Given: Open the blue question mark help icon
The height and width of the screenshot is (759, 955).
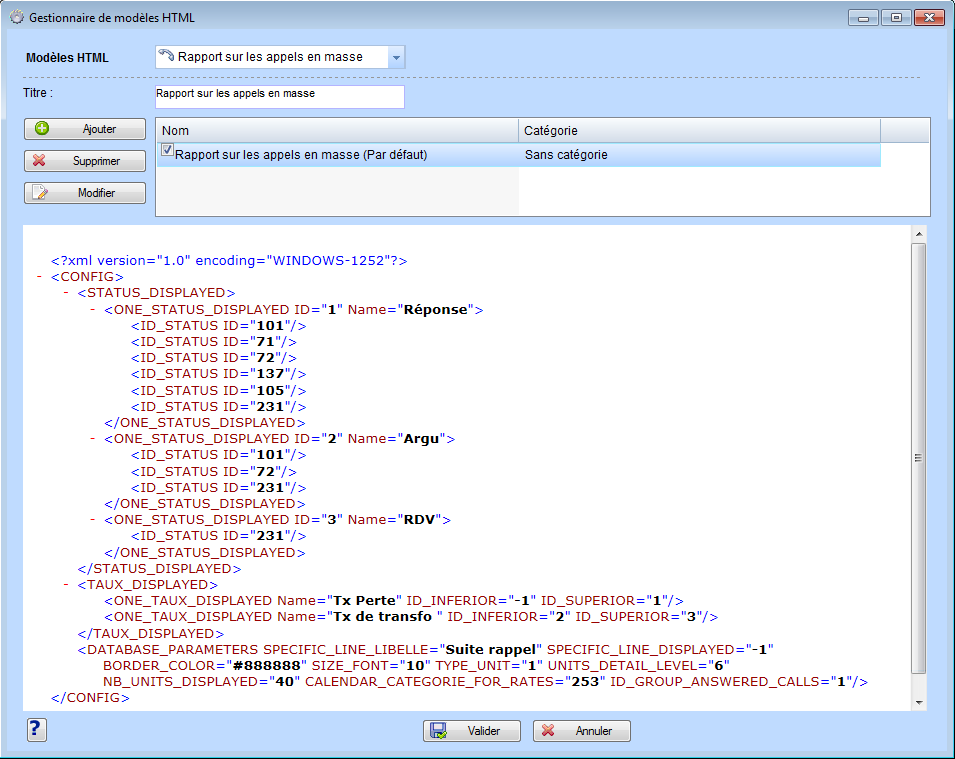Looking at the screenshot, I should (x=37, y=729).
